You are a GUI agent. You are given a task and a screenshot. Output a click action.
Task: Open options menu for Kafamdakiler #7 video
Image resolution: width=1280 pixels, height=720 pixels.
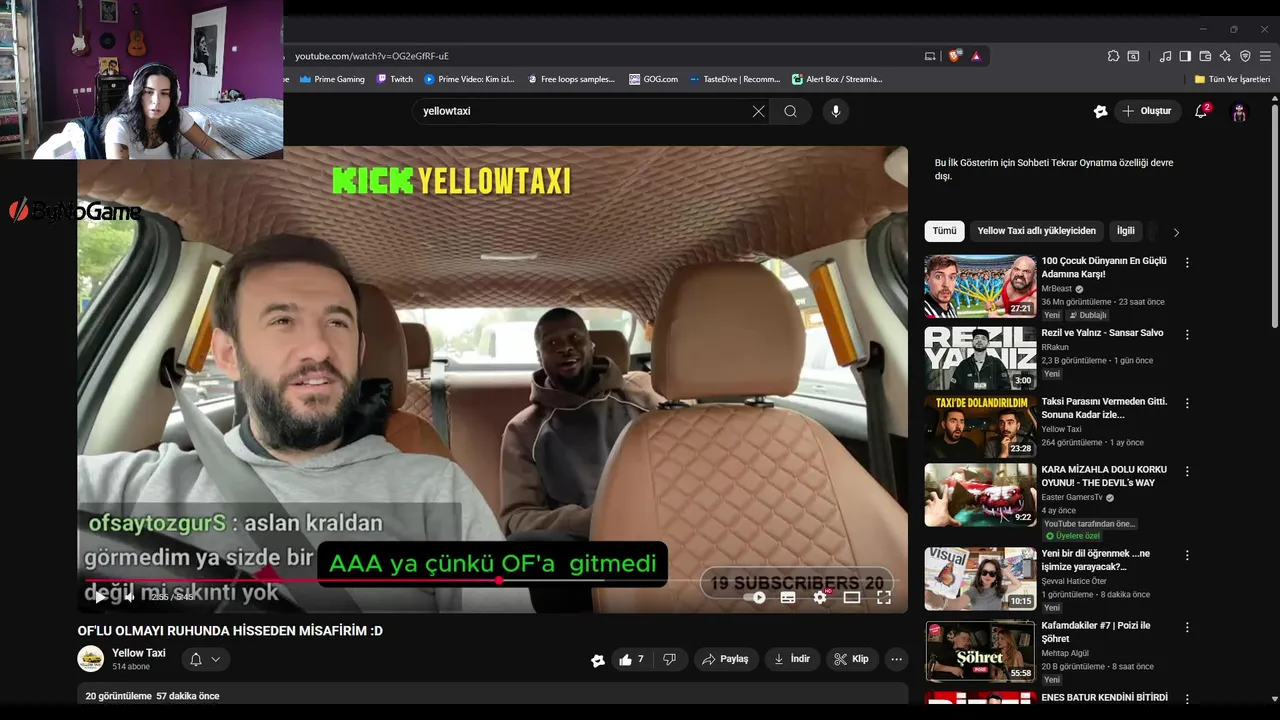(1187, 627)
